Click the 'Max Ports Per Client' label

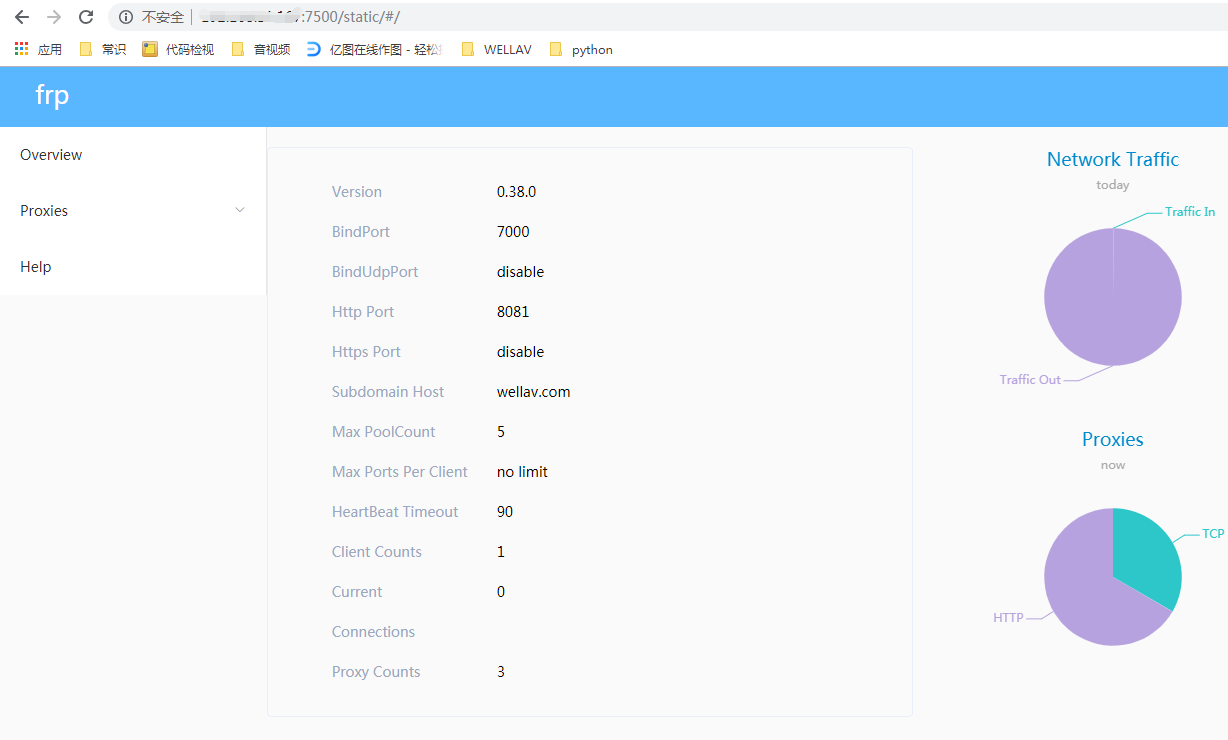coord(400,472)
